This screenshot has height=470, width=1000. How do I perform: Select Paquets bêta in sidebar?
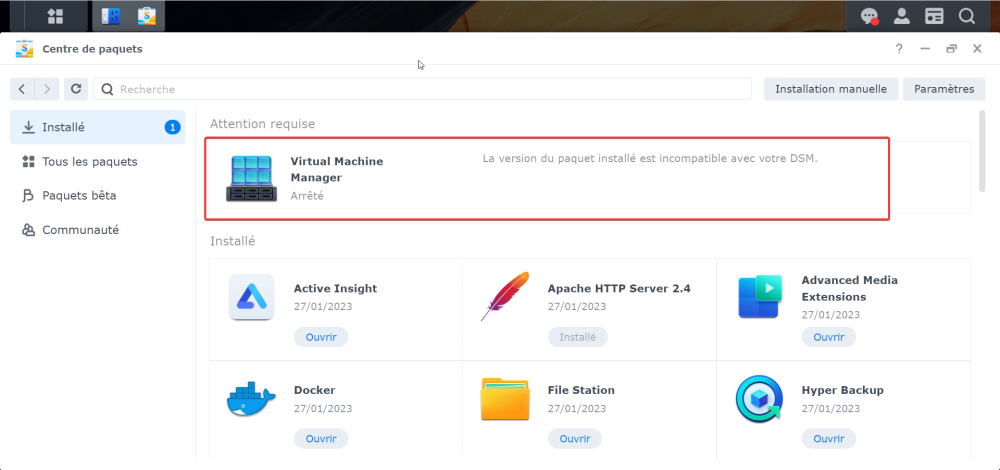(98, 195)
